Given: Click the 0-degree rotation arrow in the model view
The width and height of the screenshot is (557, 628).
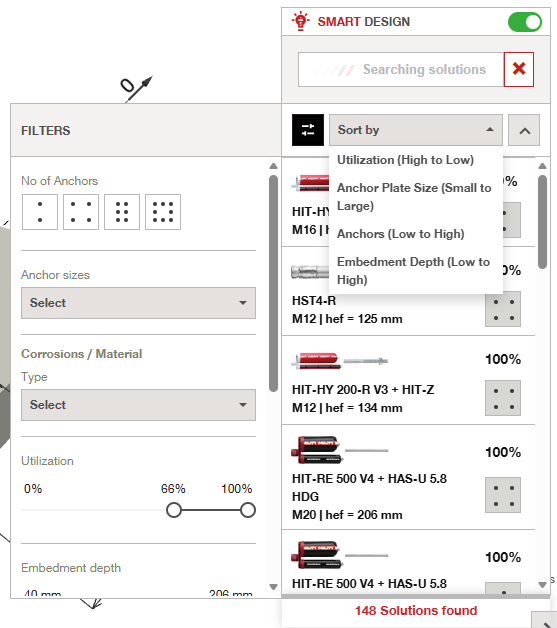Looking at the screenshot, I should pos(136,87).
